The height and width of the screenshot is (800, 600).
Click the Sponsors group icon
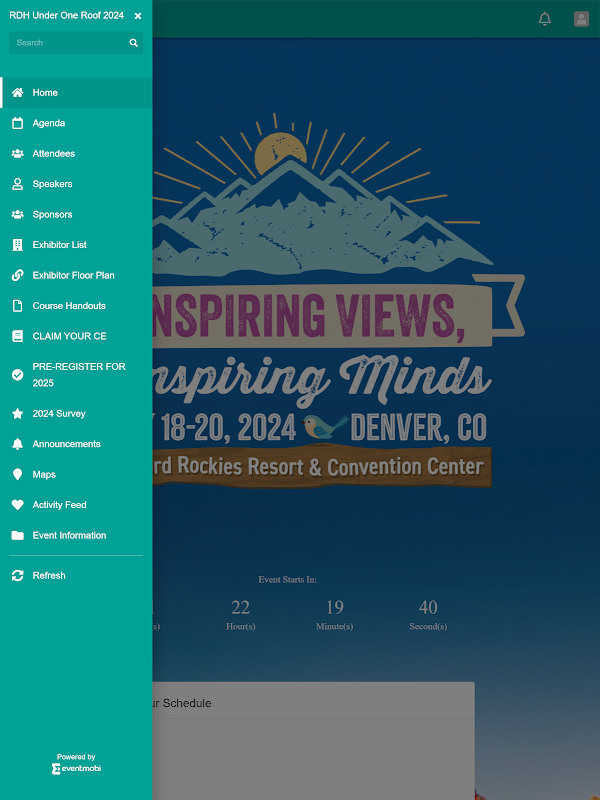point(17,214)
